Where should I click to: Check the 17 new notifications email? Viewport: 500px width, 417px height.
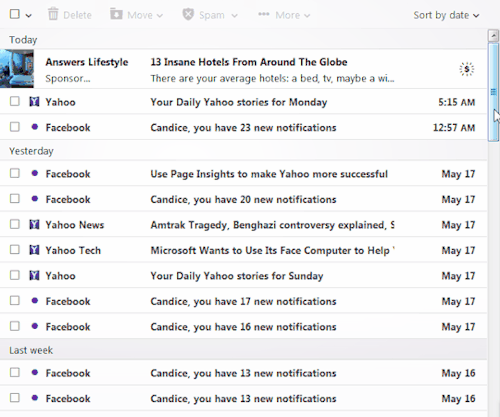[15, 301]
